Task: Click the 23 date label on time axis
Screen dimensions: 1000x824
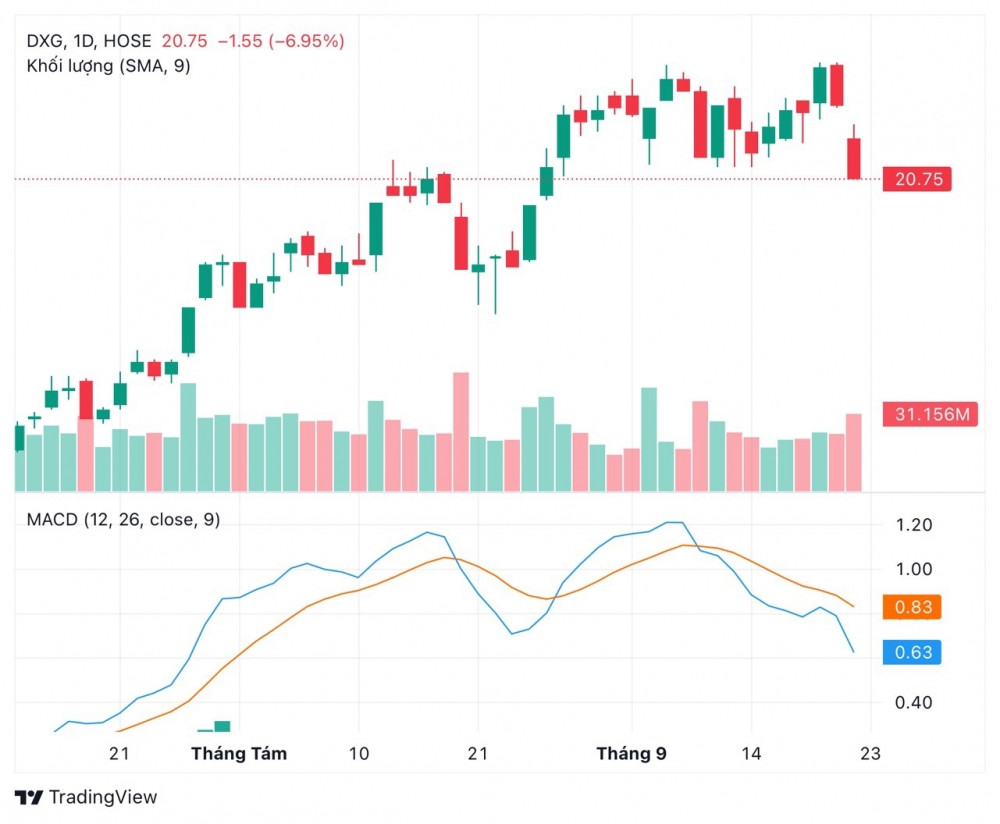Action: click(870, 753)
